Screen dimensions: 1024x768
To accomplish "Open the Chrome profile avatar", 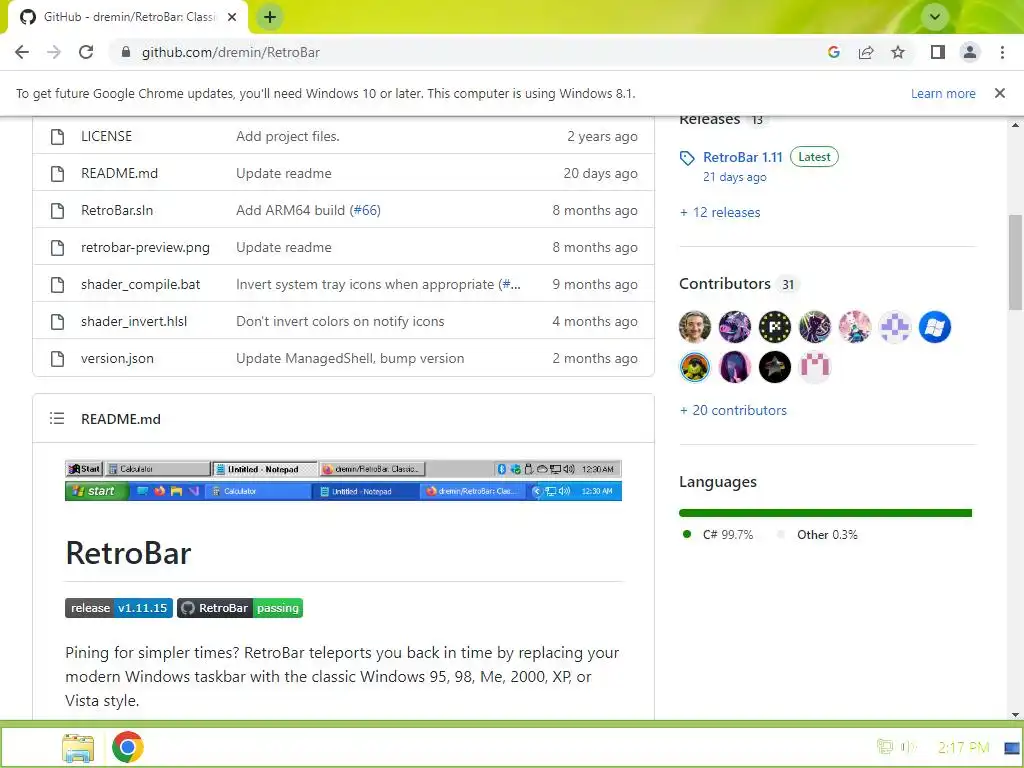I will coord(970,52).
